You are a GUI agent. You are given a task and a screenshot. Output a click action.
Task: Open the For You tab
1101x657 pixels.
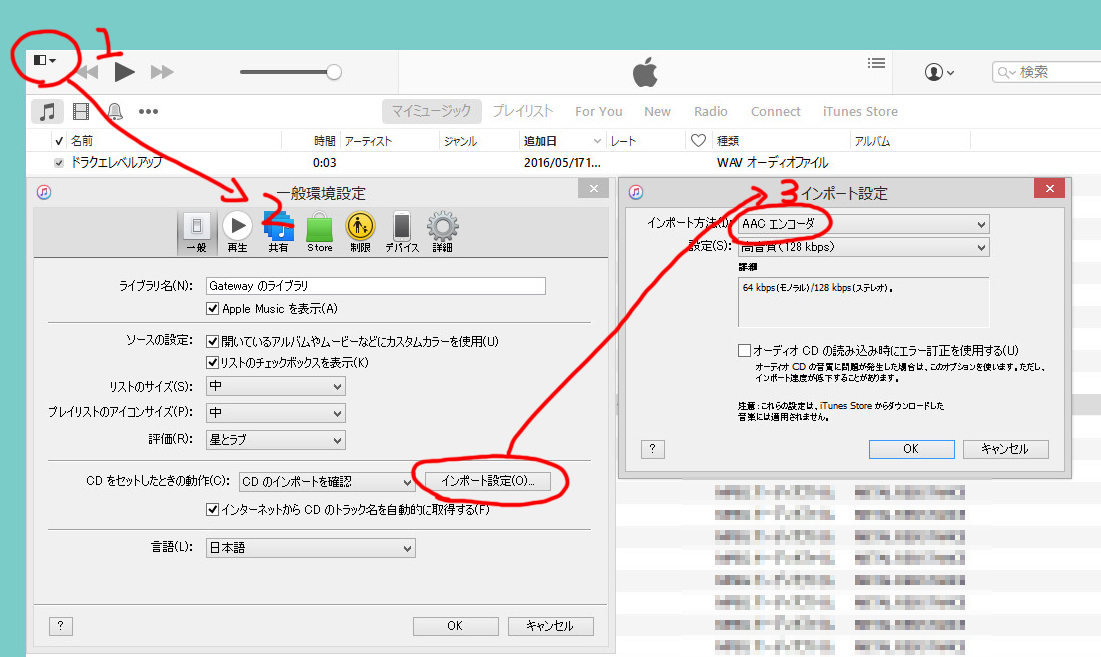(598, 112)
